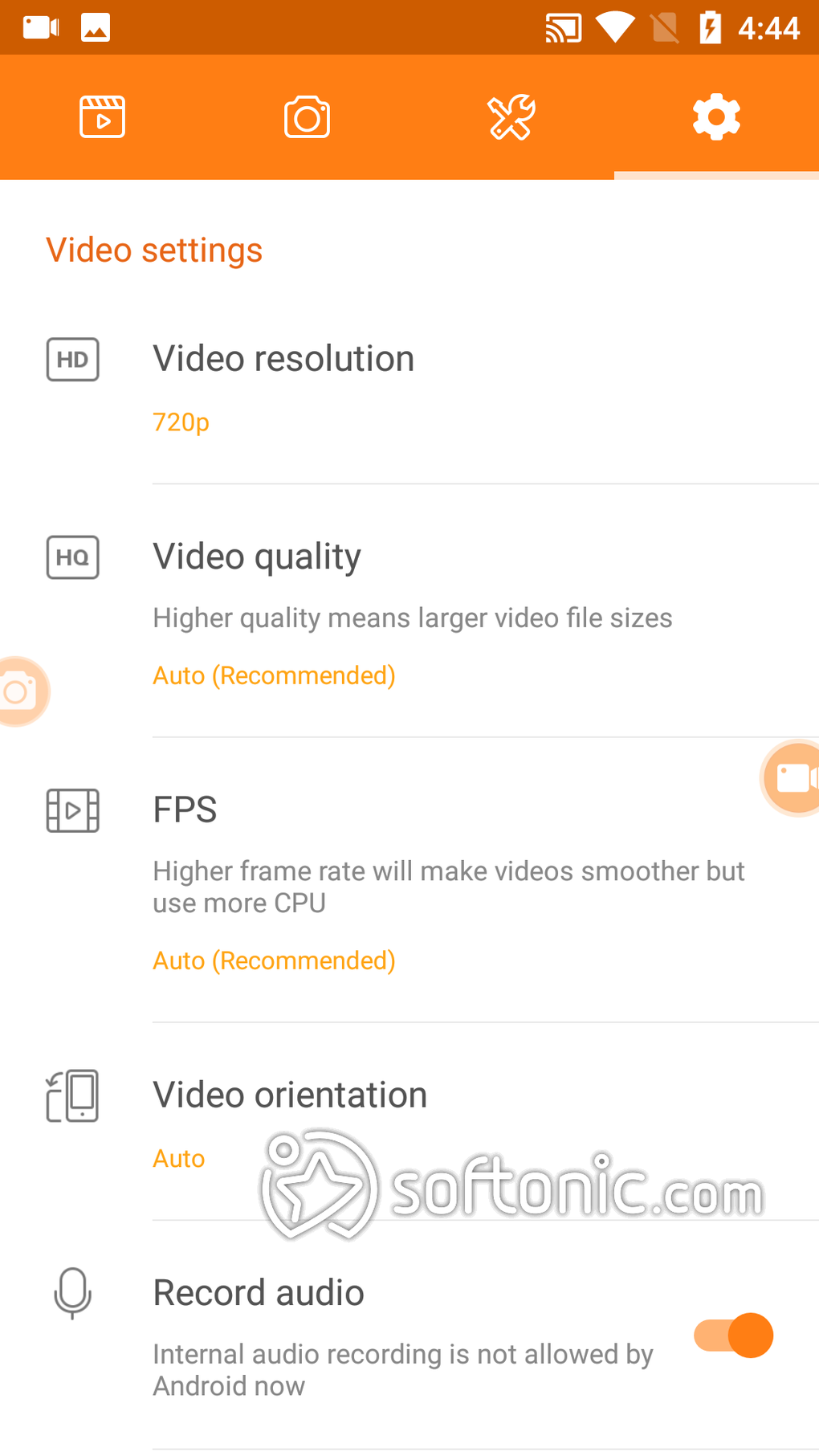
Task: Switch to the screenshots camera tab
Action: 307,117
